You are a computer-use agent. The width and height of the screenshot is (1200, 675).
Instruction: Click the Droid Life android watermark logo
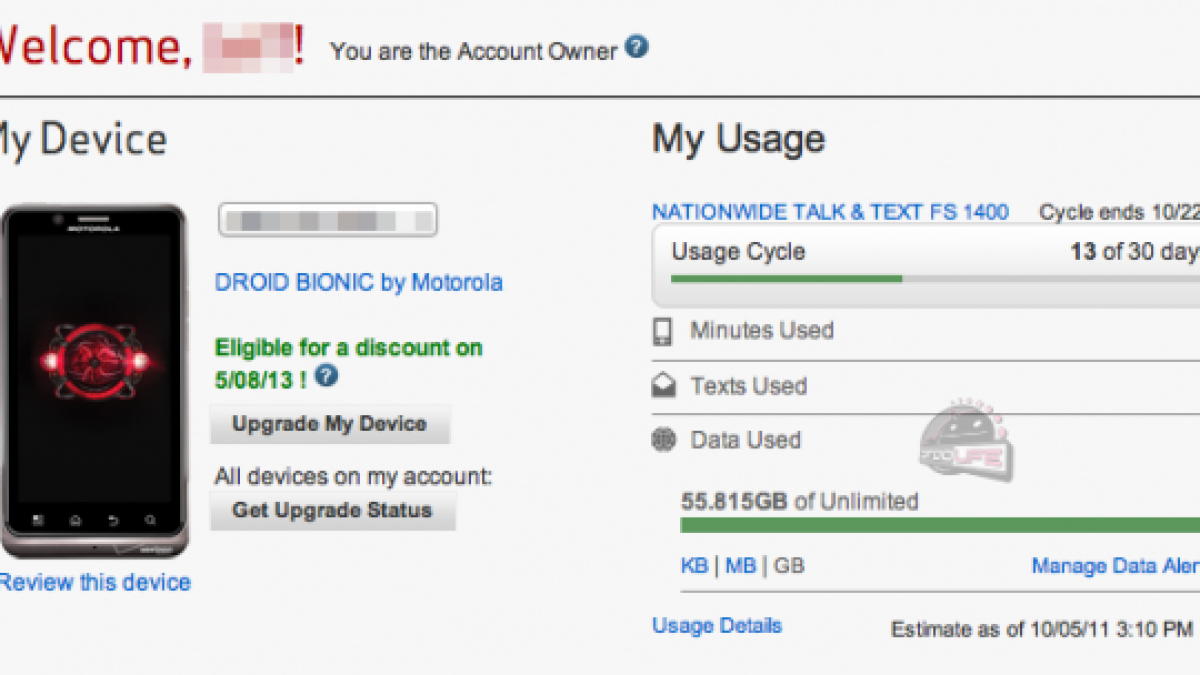(x=967, y=445)
